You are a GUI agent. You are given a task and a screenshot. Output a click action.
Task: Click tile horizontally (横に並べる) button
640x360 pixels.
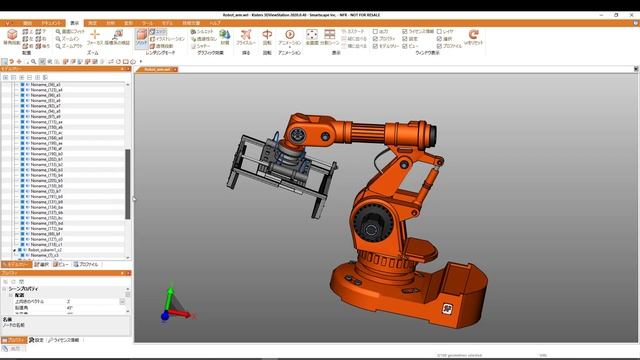click(x=354, y=46)
